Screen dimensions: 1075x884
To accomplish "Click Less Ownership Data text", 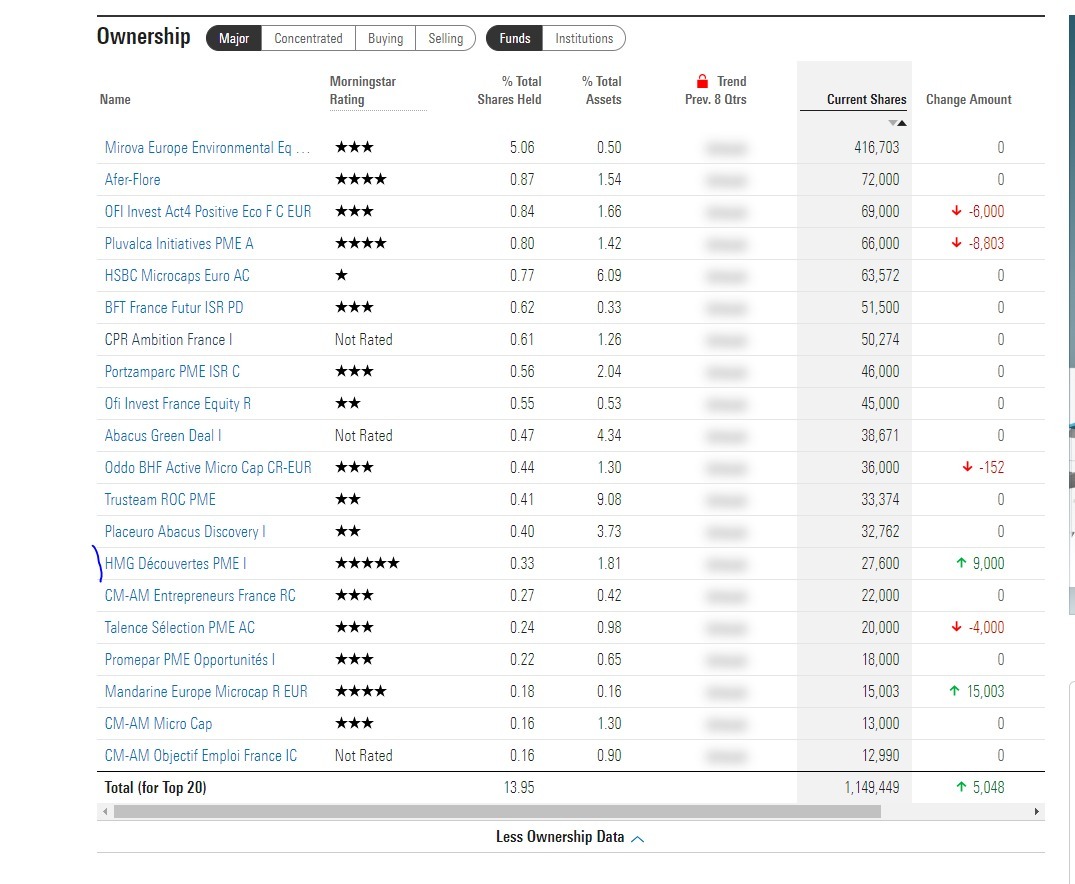I will click(x=560, y=837).
